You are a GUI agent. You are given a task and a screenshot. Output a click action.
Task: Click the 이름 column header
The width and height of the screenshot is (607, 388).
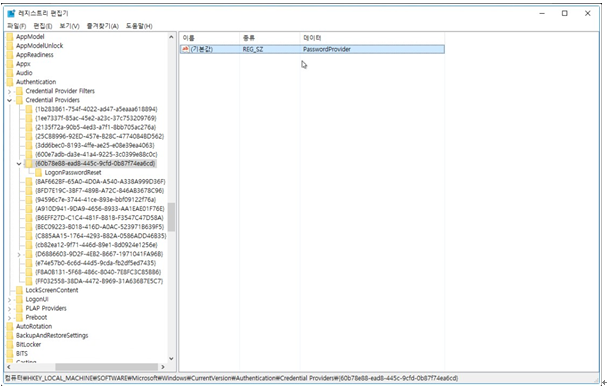point(209,38)
